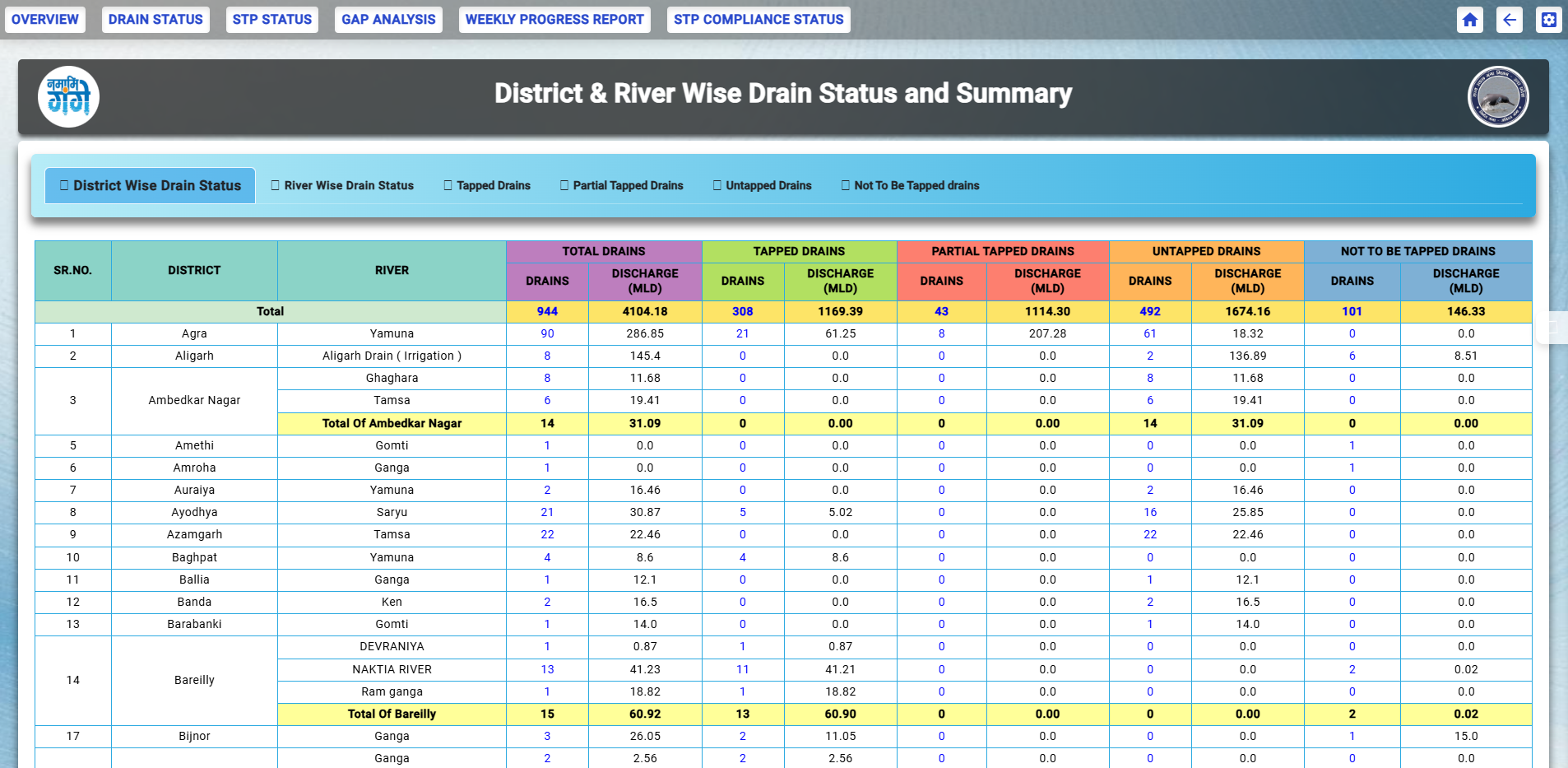Click the fullscreen icon at top right
The height and width of the screenshot is (768, 1568).
click(x=1548, y=20)
